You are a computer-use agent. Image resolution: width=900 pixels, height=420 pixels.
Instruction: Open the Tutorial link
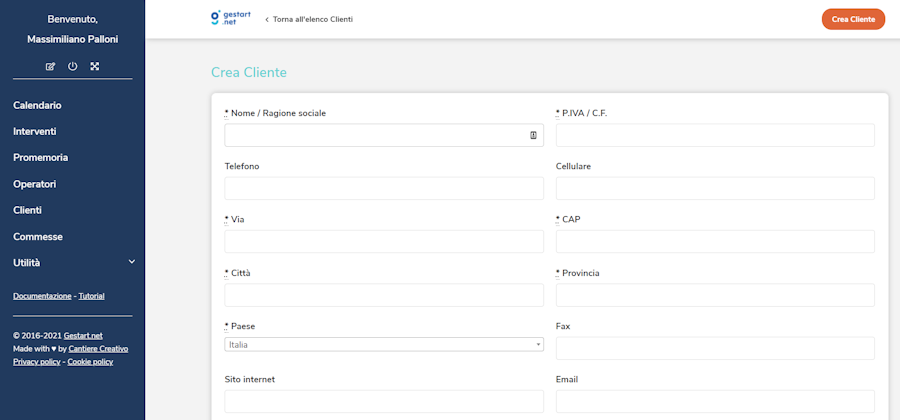pos(92,296)
